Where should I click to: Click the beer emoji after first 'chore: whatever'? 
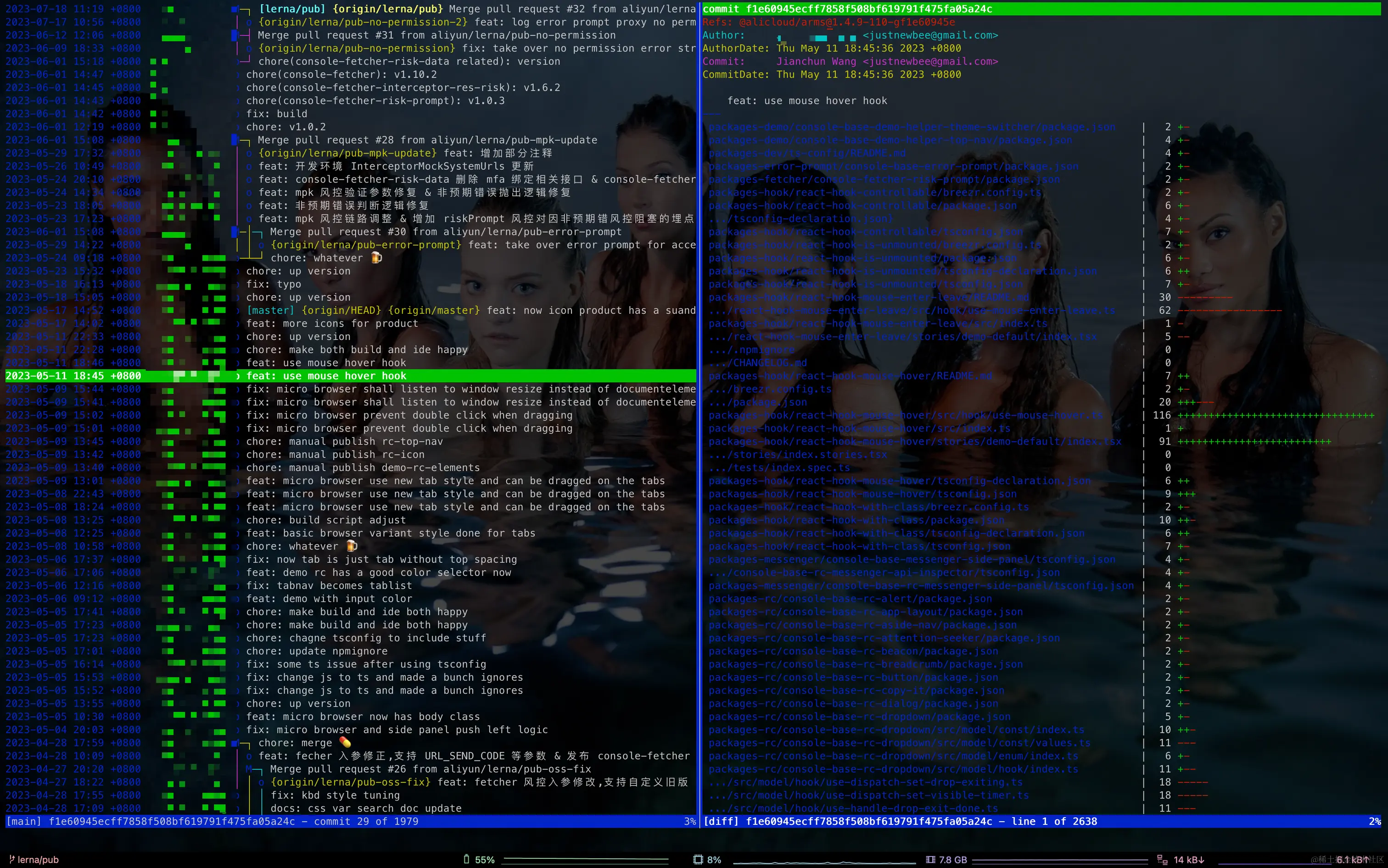(x=377, y=258)
